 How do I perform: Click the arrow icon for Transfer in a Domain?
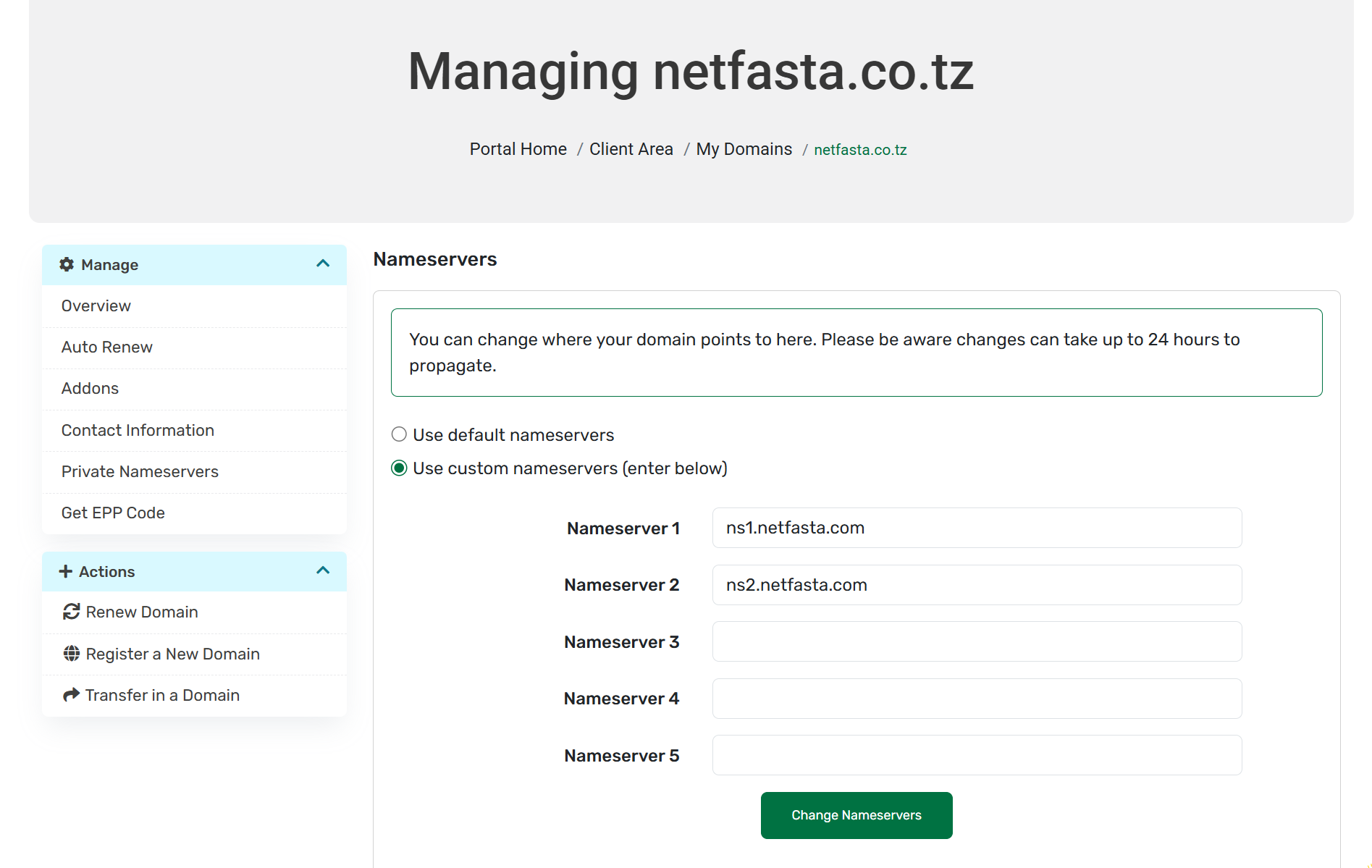[71, 695]
